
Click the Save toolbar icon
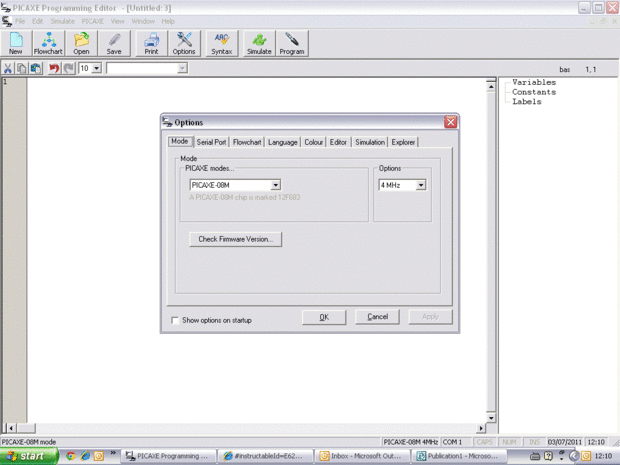114,43
